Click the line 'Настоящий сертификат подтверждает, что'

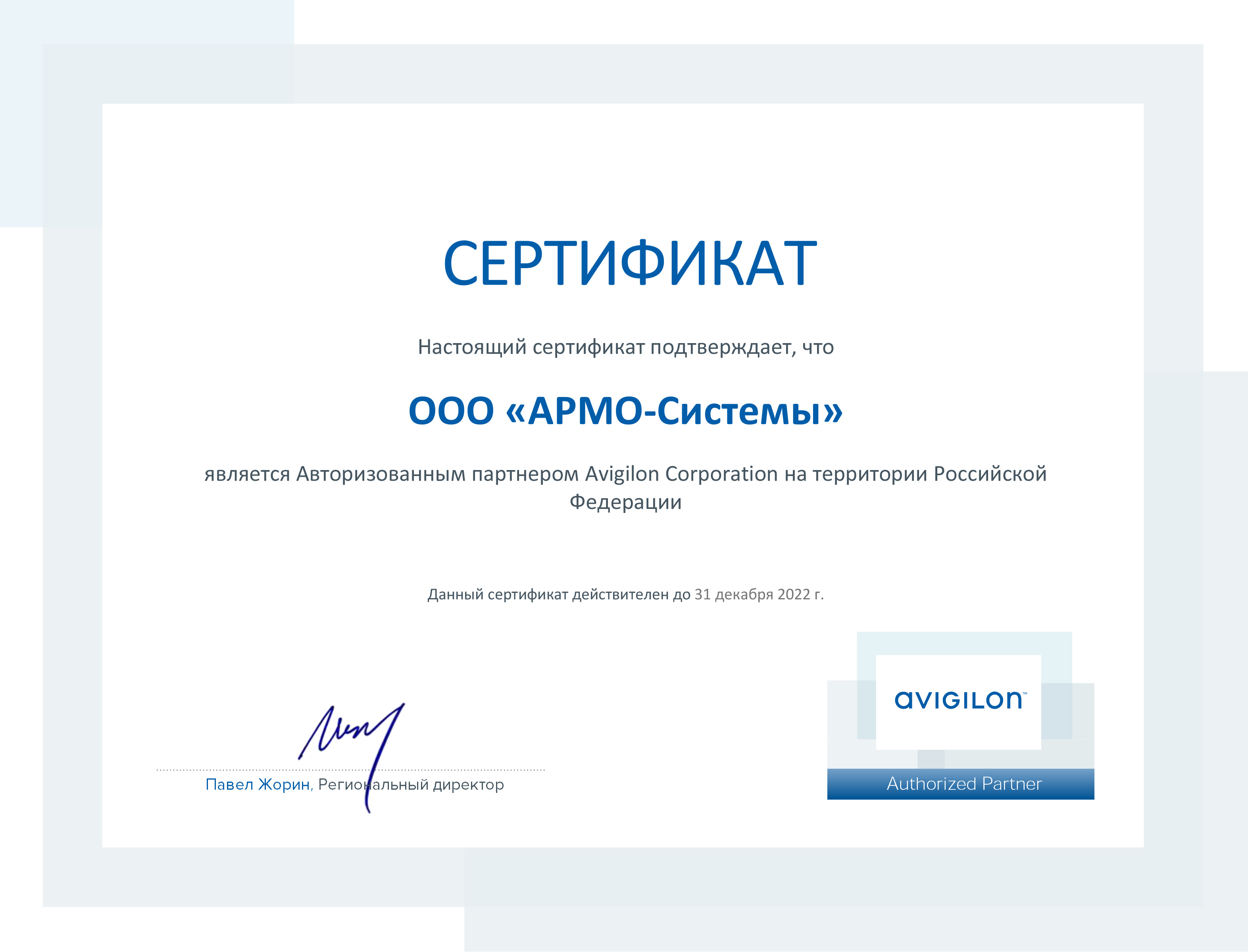[626, 347]
